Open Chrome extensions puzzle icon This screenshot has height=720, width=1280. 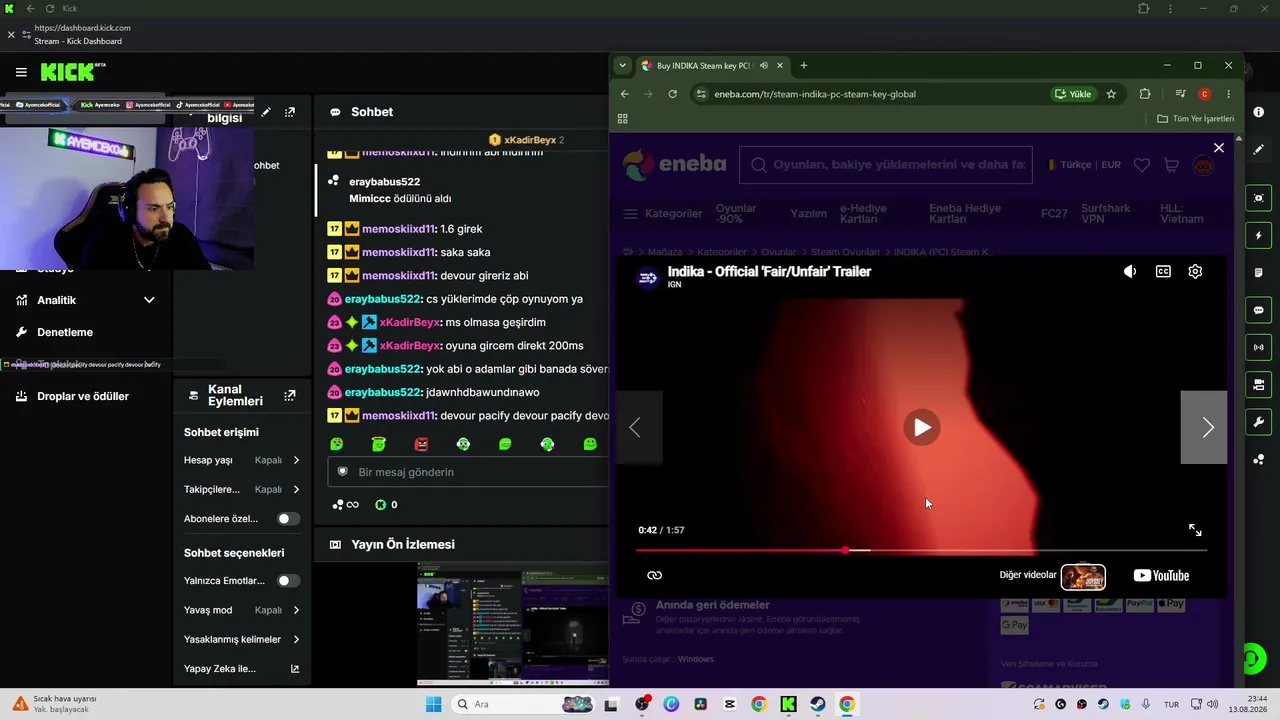pos(1145,94)
